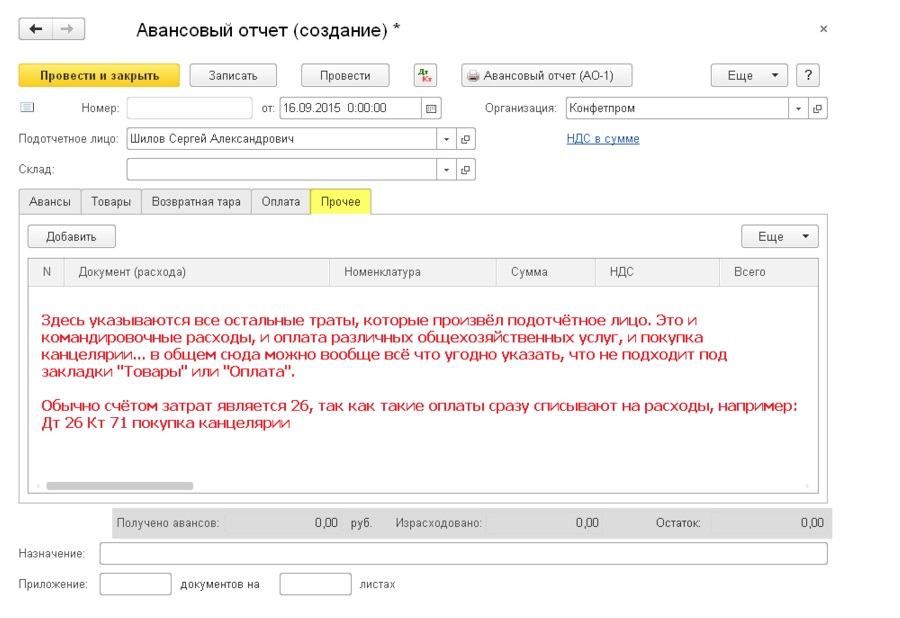Print Авансовый отчет (АО-1)
Viewport: 900px width, 618px height.
tap(546, 75)
